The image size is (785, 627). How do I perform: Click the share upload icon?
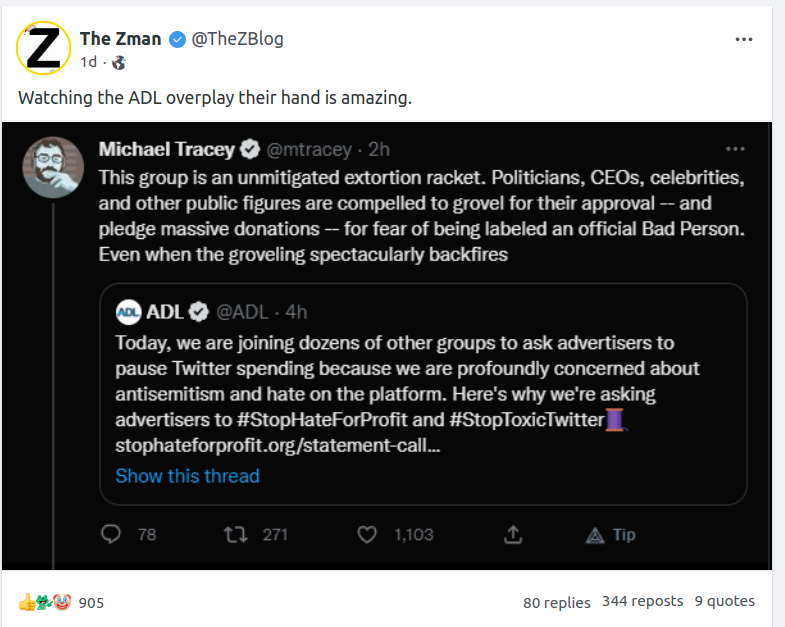pos(513,534)
